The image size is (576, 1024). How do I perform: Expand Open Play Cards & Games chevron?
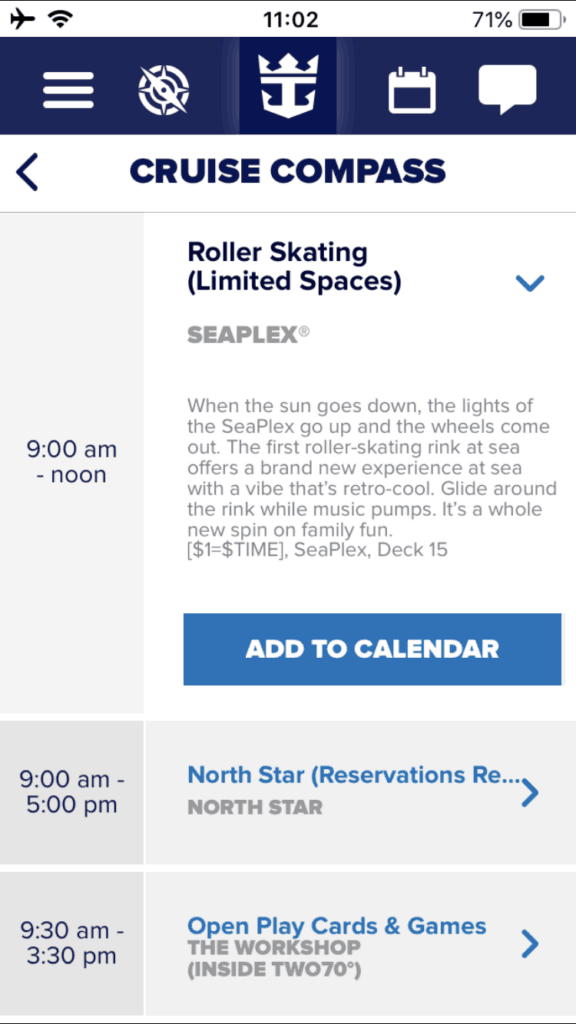click(530, 944)
